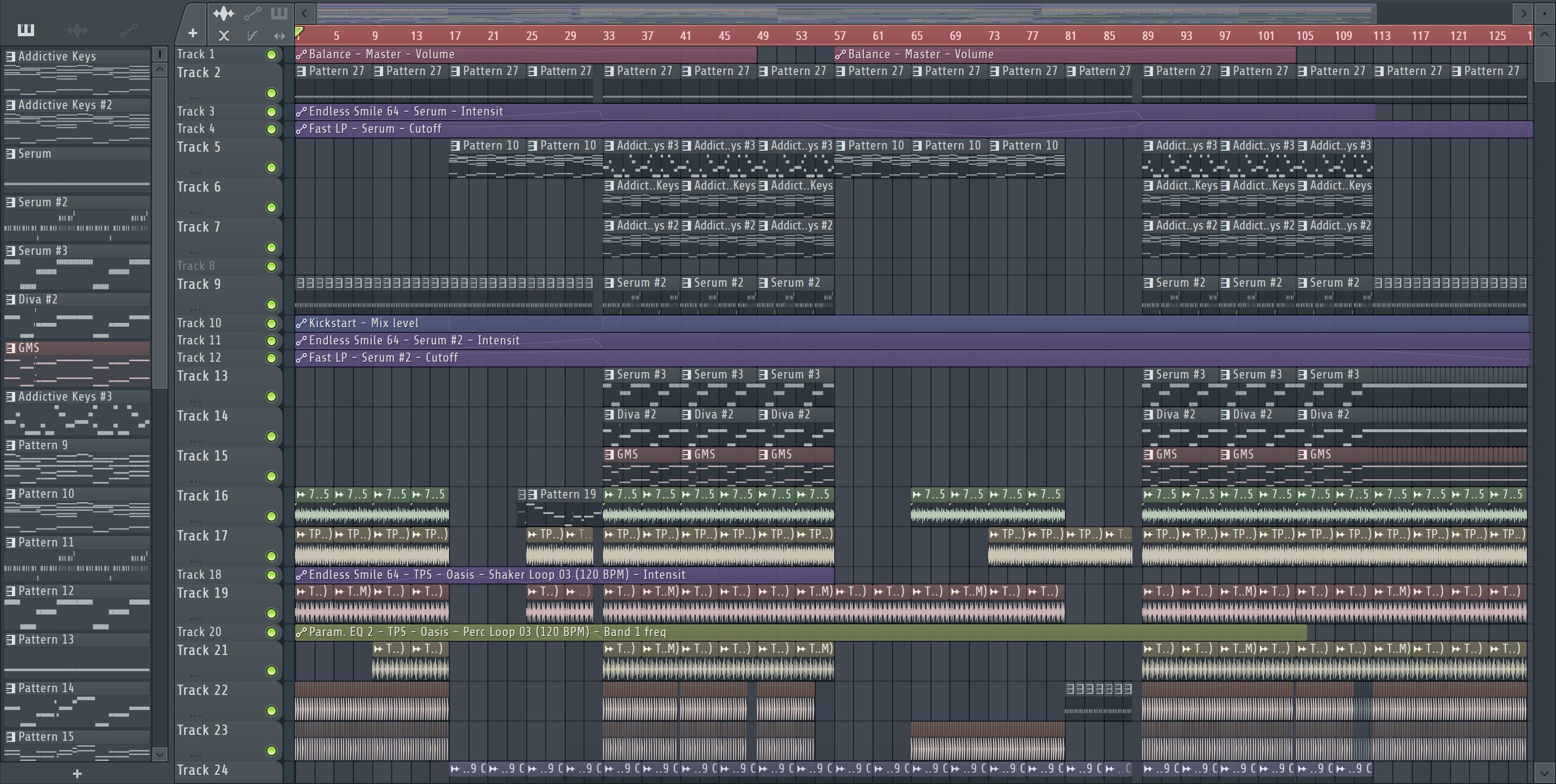Viewport: 1556px width, 784px height.
Task: Click the plus button above Track 1
Action: (193, 33)
